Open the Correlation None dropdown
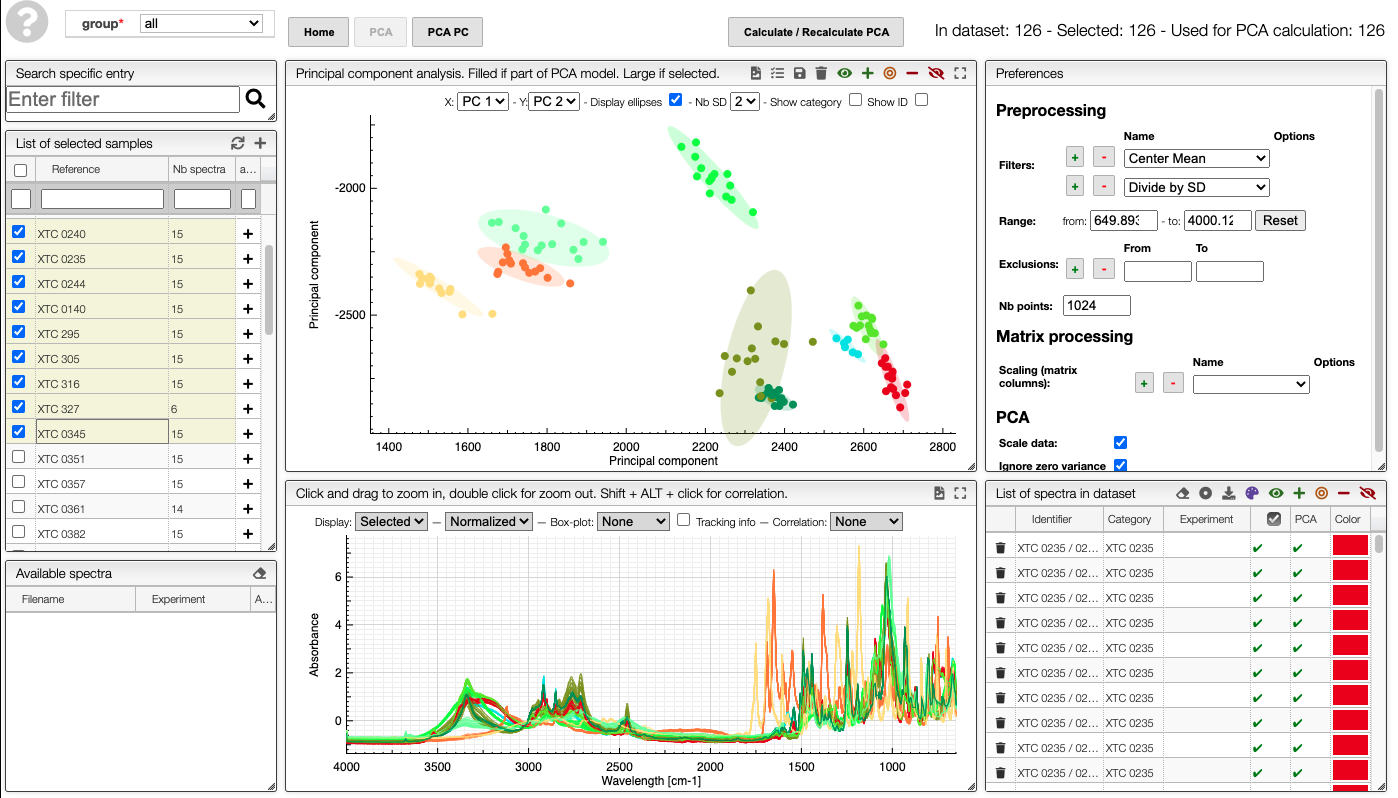1398x798 pixels. coord(866,521)
